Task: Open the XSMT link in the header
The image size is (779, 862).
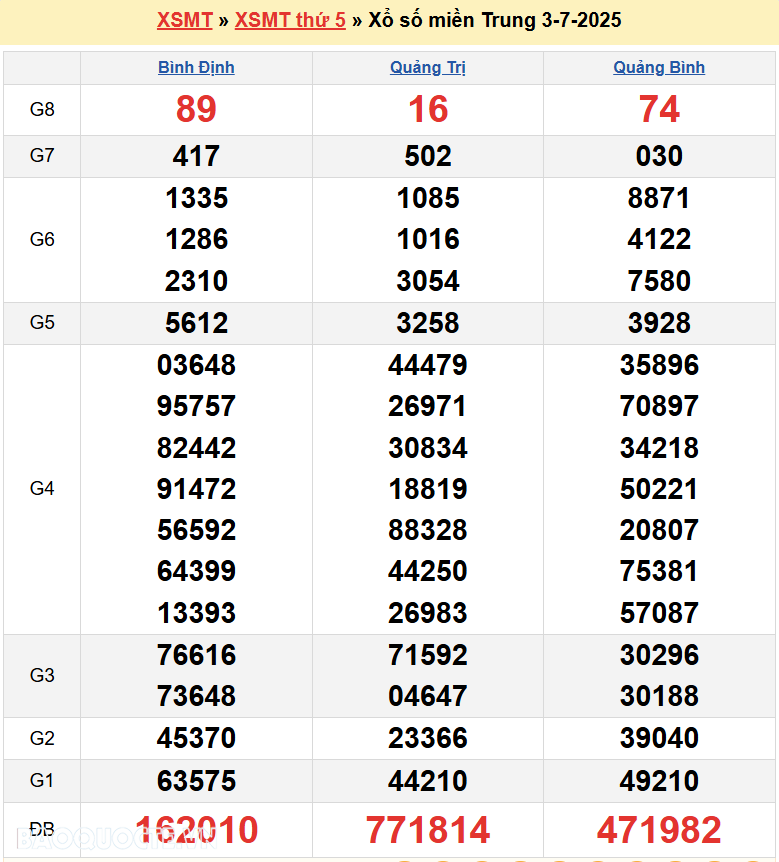Action: point(184,20)
